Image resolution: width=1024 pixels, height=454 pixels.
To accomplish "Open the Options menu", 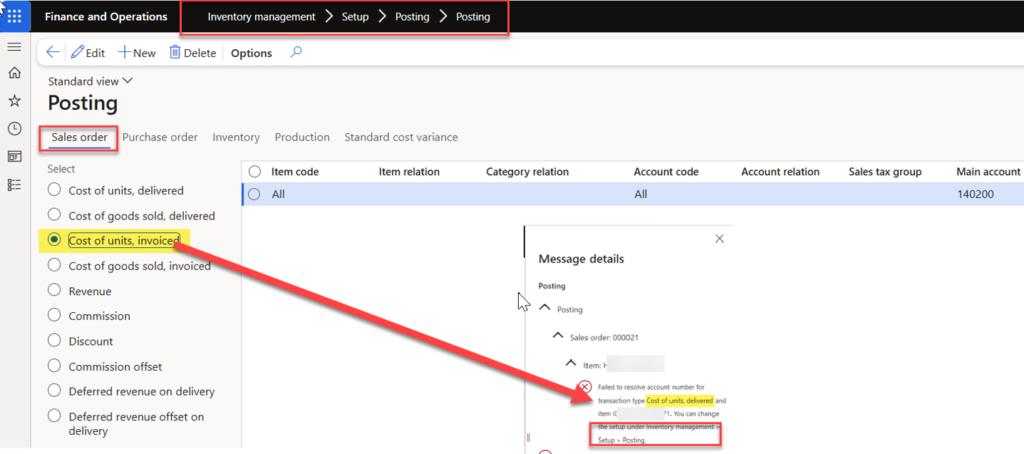I will coord(251,53).
